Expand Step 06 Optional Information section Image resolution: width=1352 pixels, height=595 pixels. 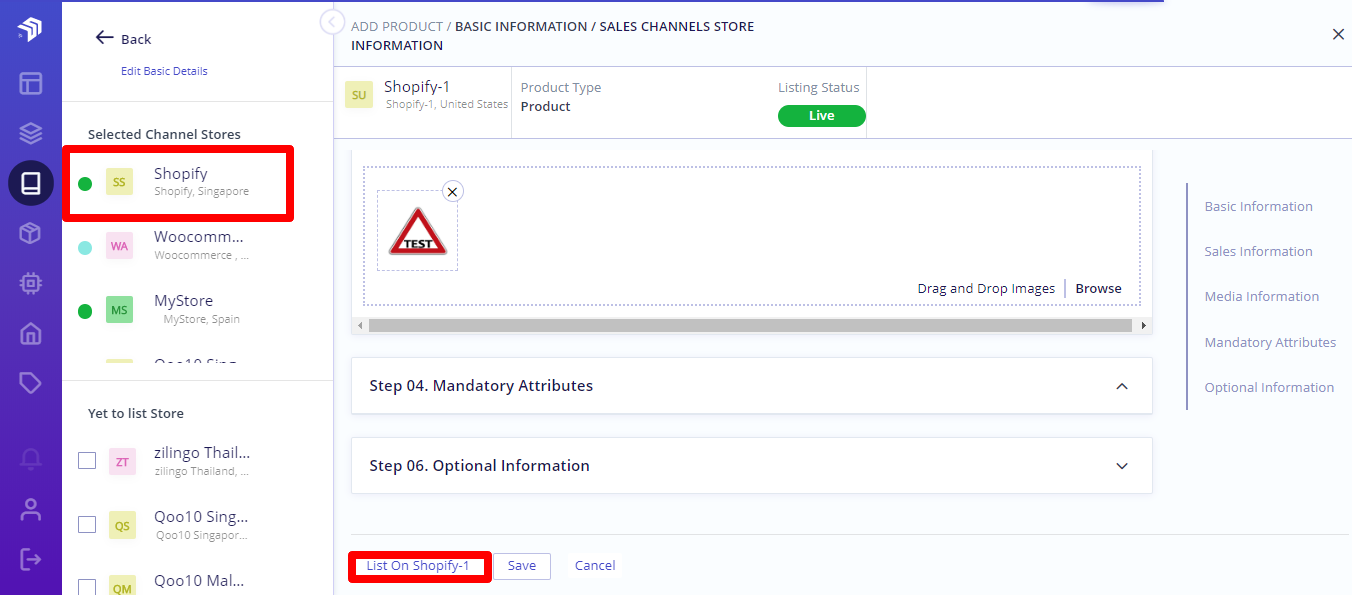click(1122, 466)
